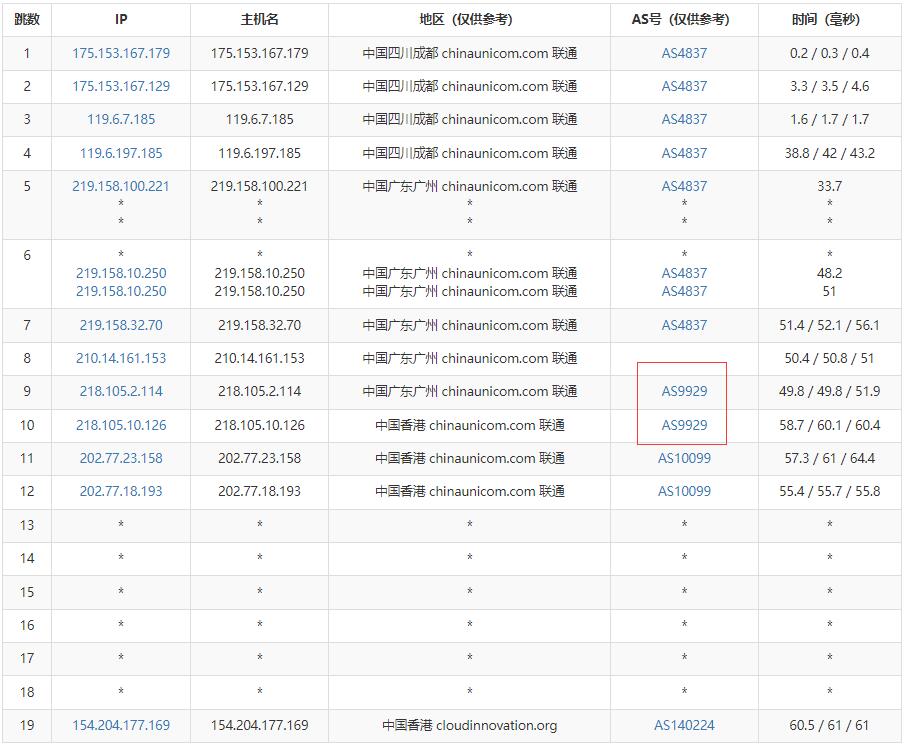Click time value 50.4 / 50.8 / 51
This screenshot has height=745, width=907.
[x=829, y=358]
